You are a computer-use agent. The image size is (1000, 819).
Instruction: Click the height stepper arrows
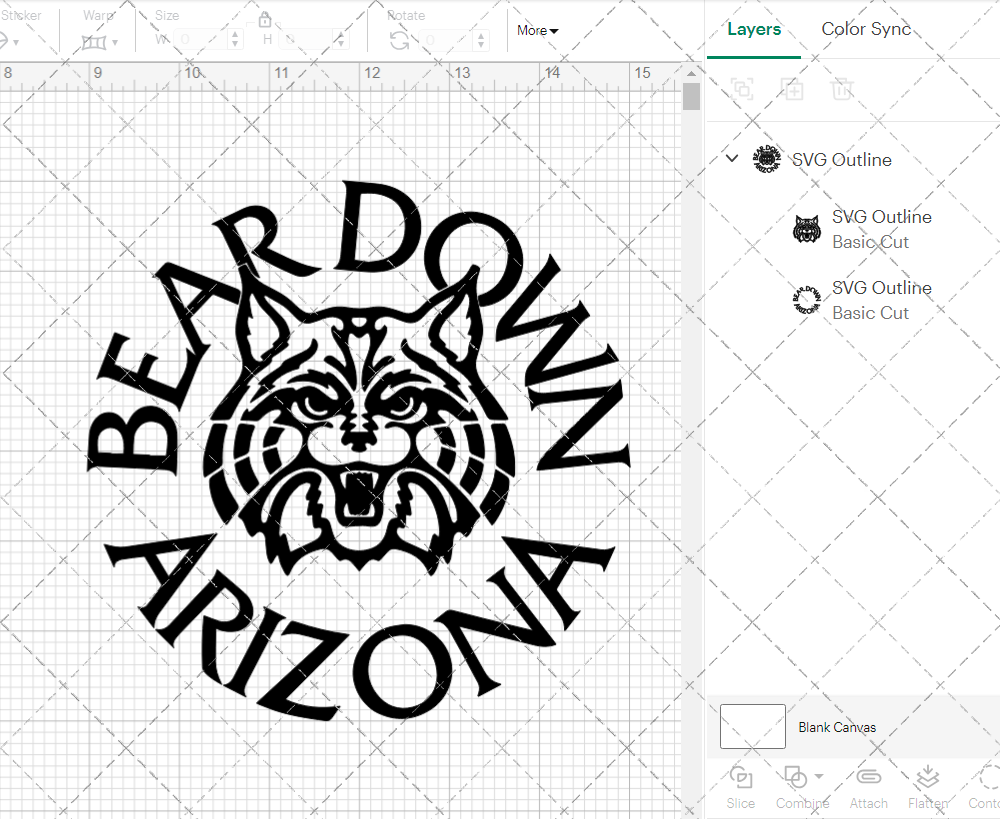click(x=341, y=40)
